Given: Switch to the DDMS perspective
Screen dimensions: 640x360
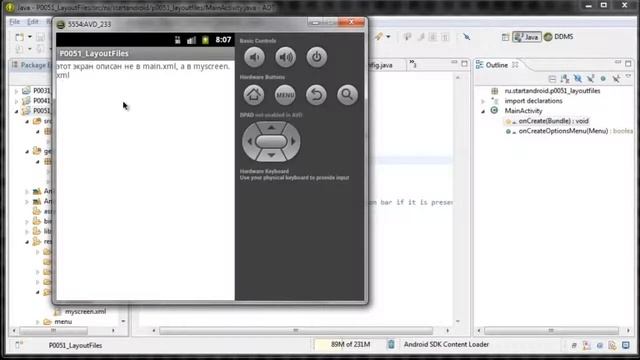Looking at the screenshot, I should tap(559, 37).
